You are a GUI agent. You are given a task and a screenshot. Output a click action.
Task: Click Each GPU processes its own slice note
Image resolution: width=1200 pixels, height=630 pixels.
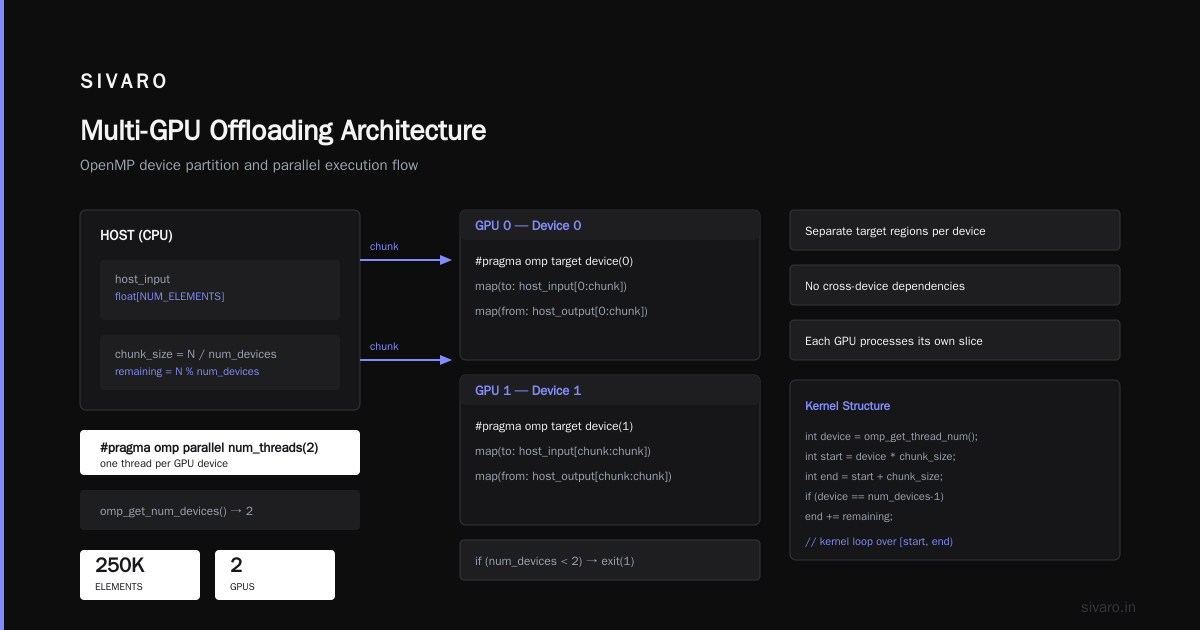pyautogui.click(x=955, y=340)
